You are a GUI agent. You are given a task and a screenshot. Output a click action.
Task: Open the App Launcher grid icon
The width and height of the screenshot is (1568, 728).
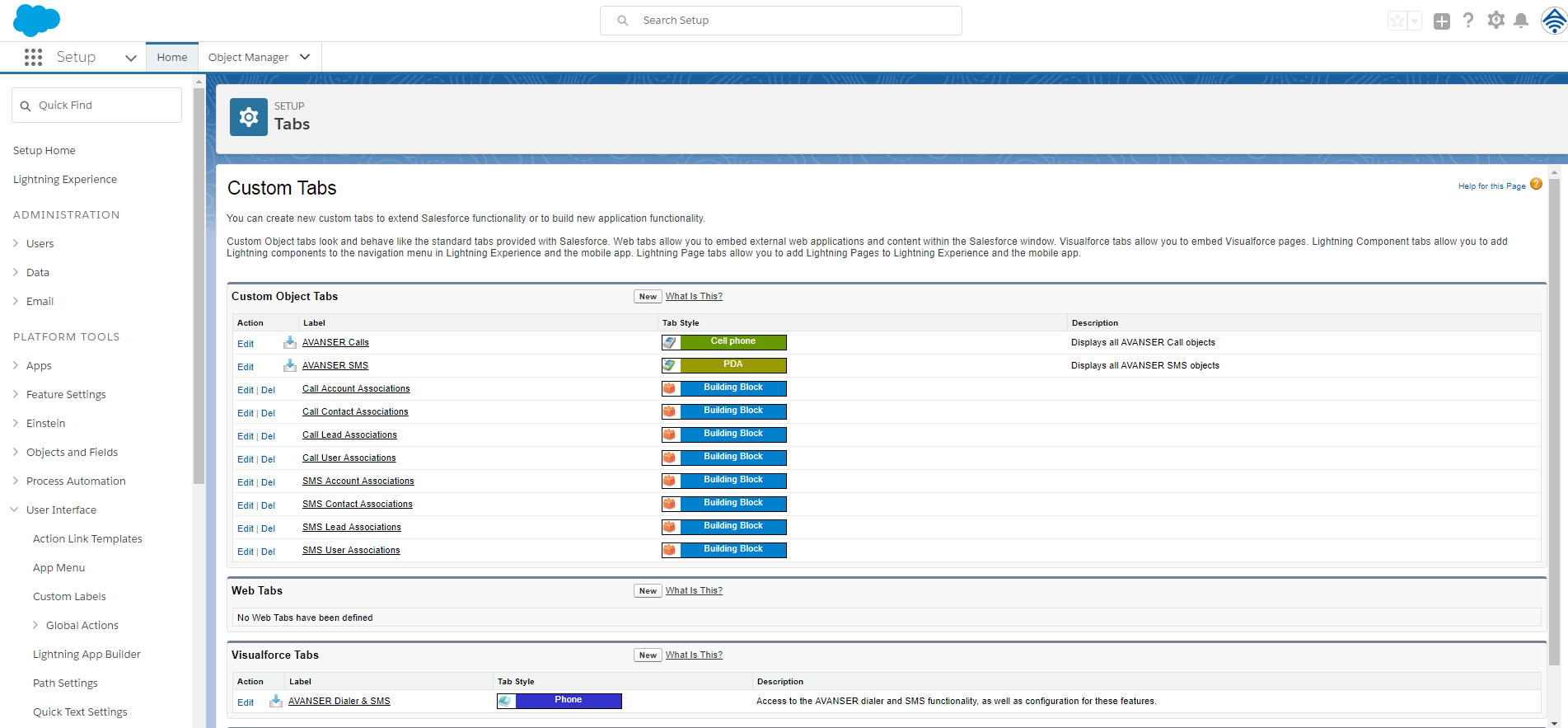(33, 57)
